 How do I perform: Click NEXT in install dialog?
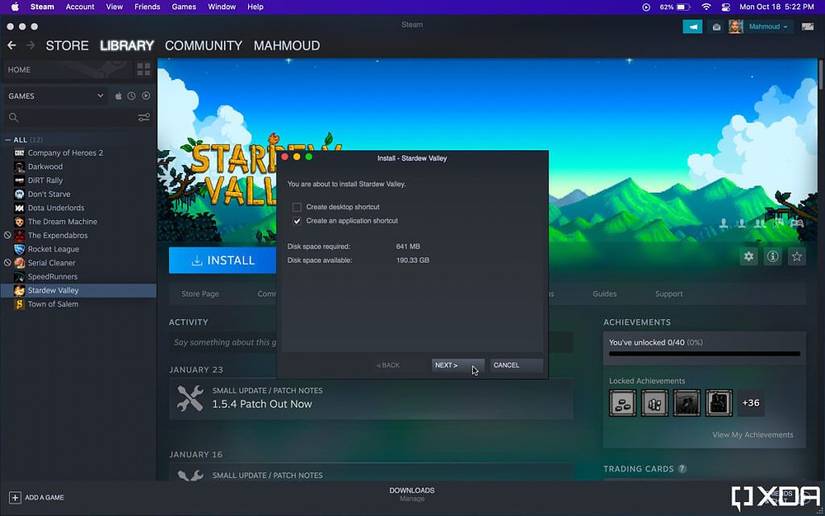pyautogui.click(x=458, y=365)
